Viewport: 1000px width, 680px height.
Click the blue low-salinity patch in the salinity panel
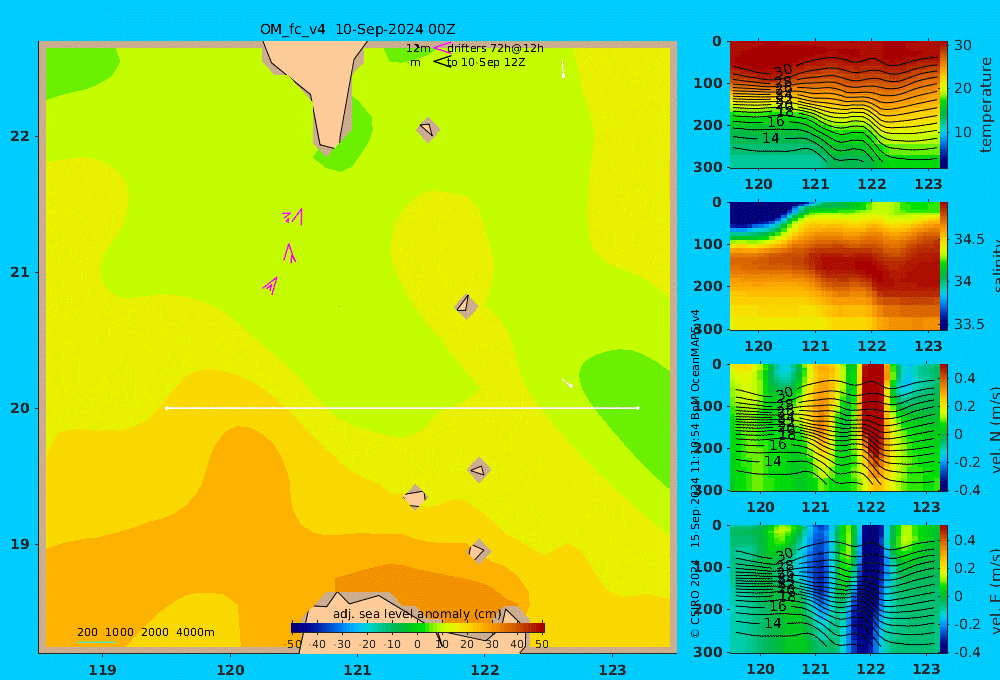tap(759, 215)
